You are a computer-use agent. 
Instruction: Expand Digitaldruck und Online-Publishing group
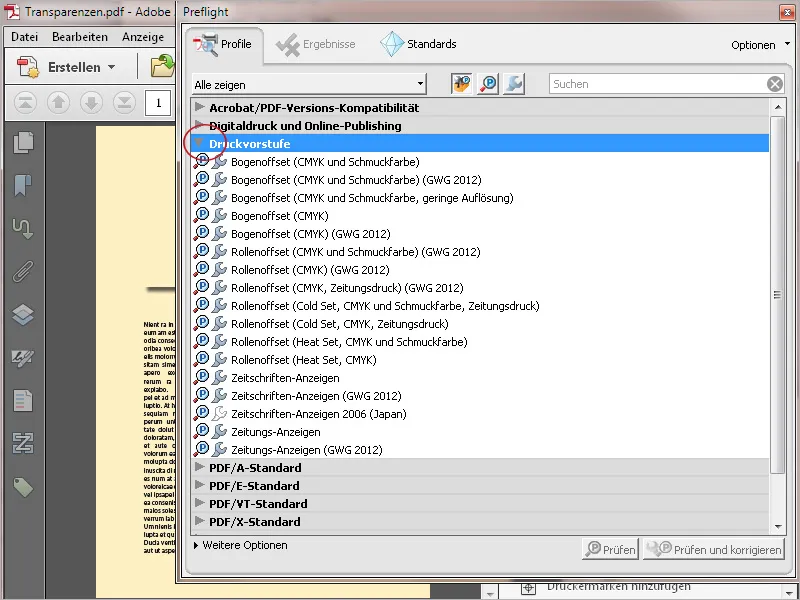(200, 124)
